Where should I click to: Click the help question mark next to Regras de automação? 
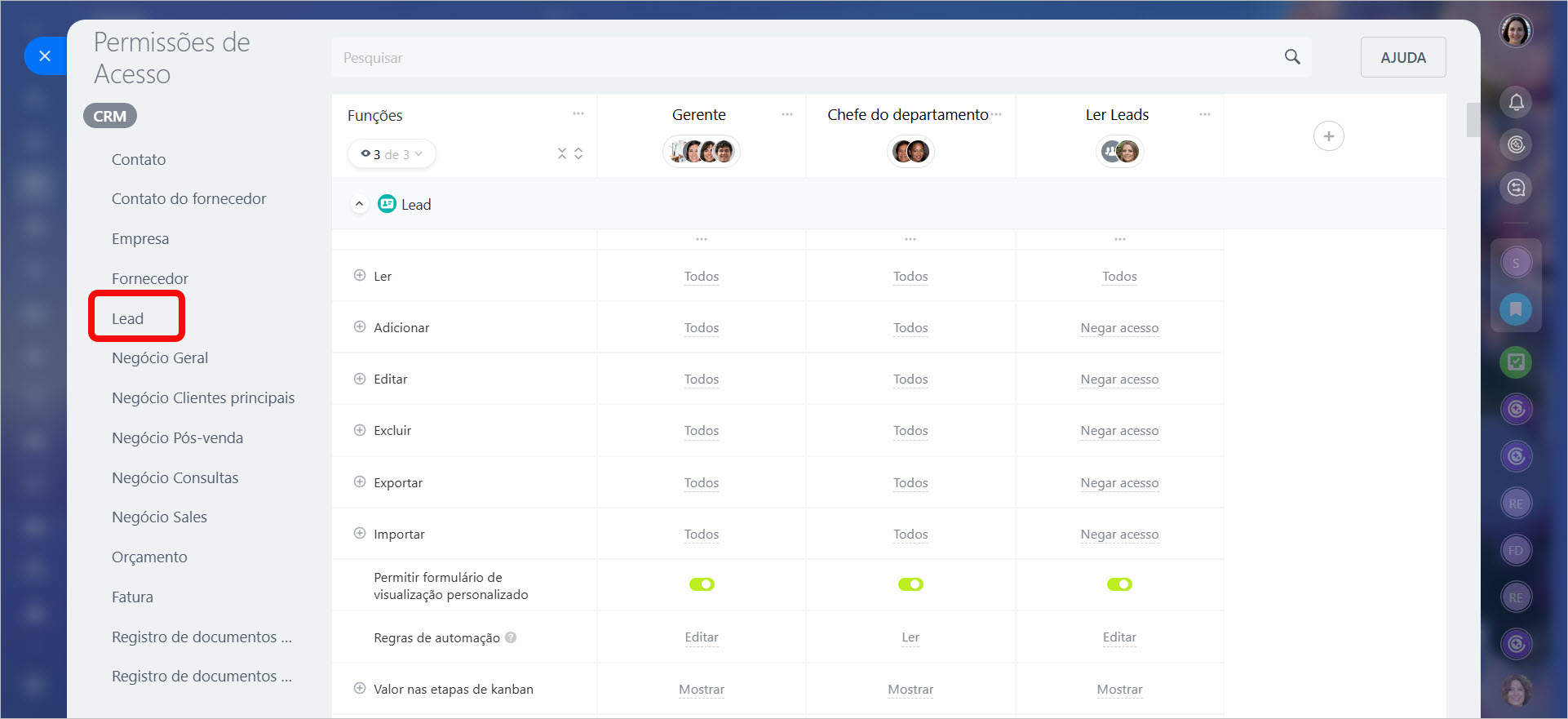(511, 637)
